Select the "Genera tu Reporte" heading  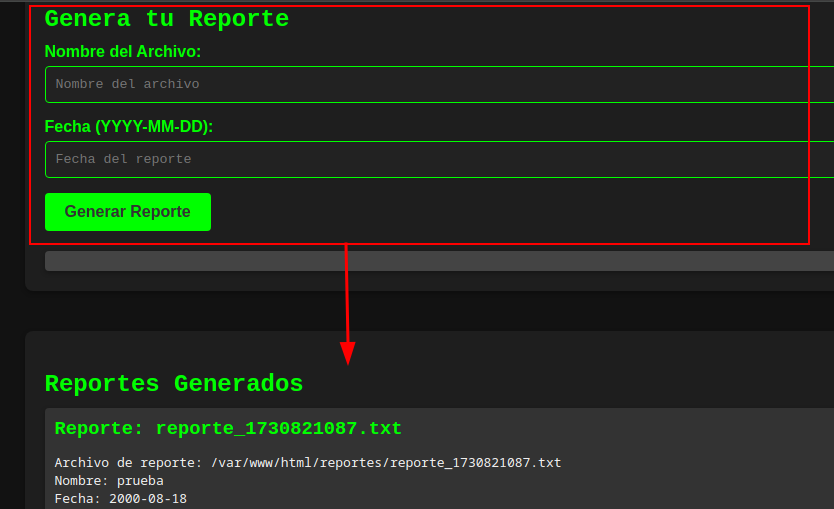[167, 19]
